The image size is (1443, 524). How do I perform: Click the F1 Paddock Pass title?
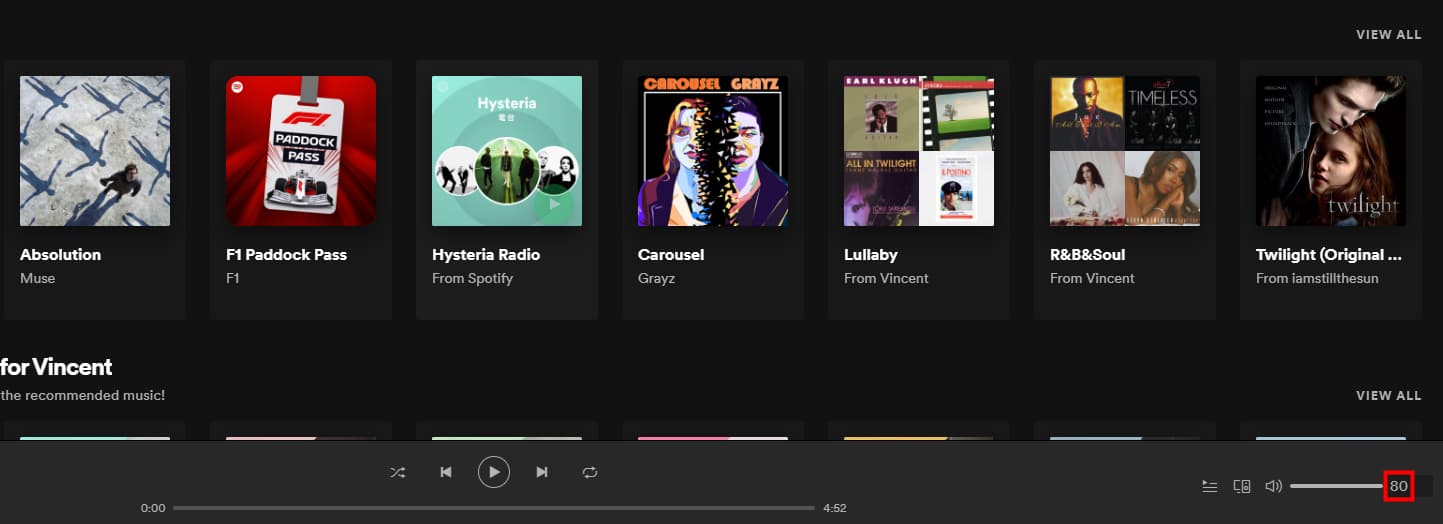[x=287, y=255]
